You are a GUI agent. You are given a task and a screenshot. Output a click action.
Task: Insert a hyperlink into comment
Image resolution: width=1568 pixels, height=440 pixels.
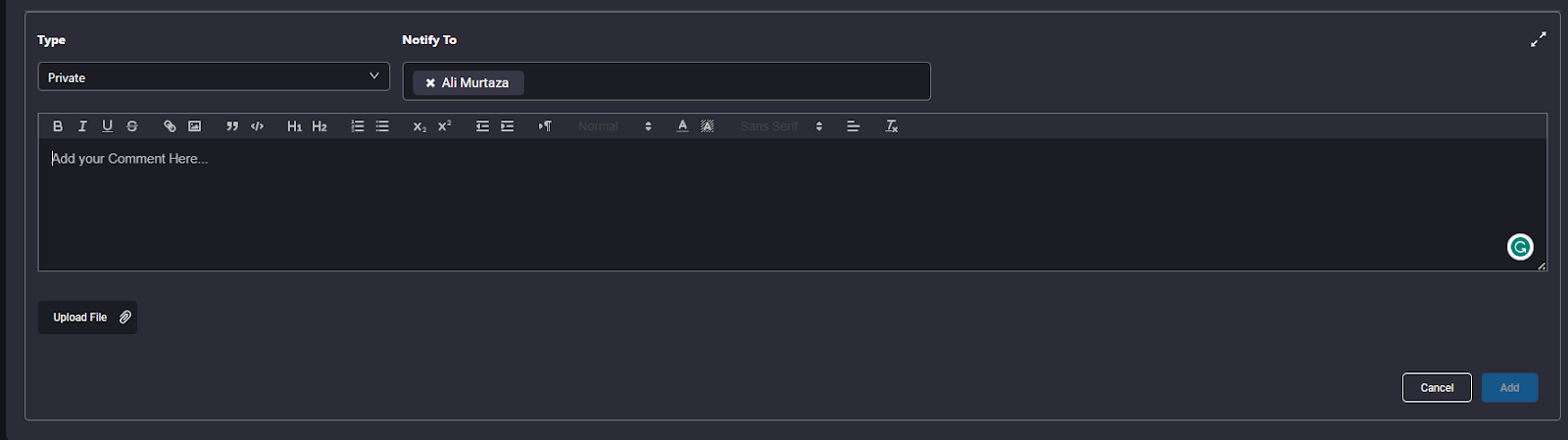pos(170,126)
